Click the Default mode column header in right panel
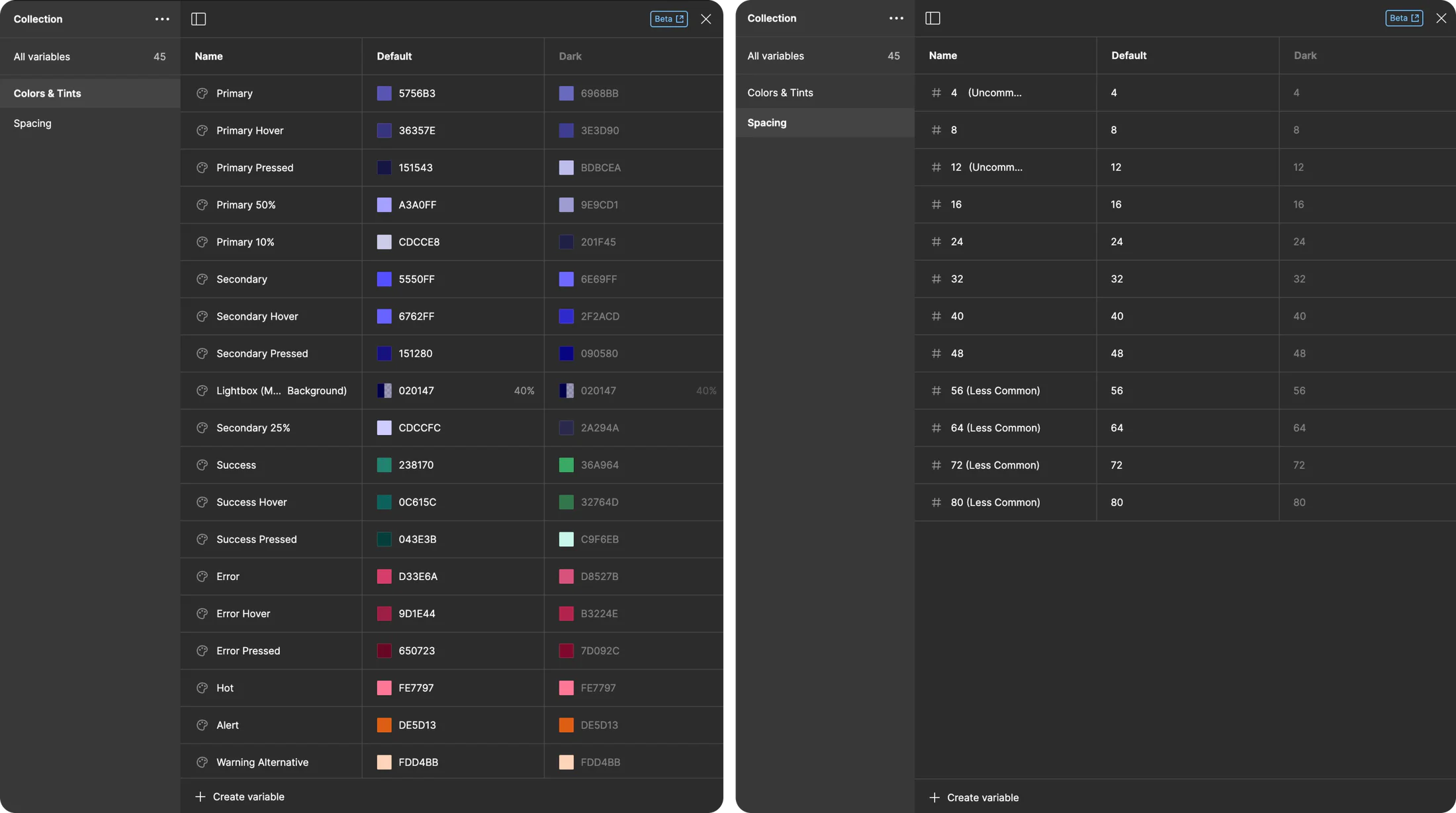 [1129, 56]
